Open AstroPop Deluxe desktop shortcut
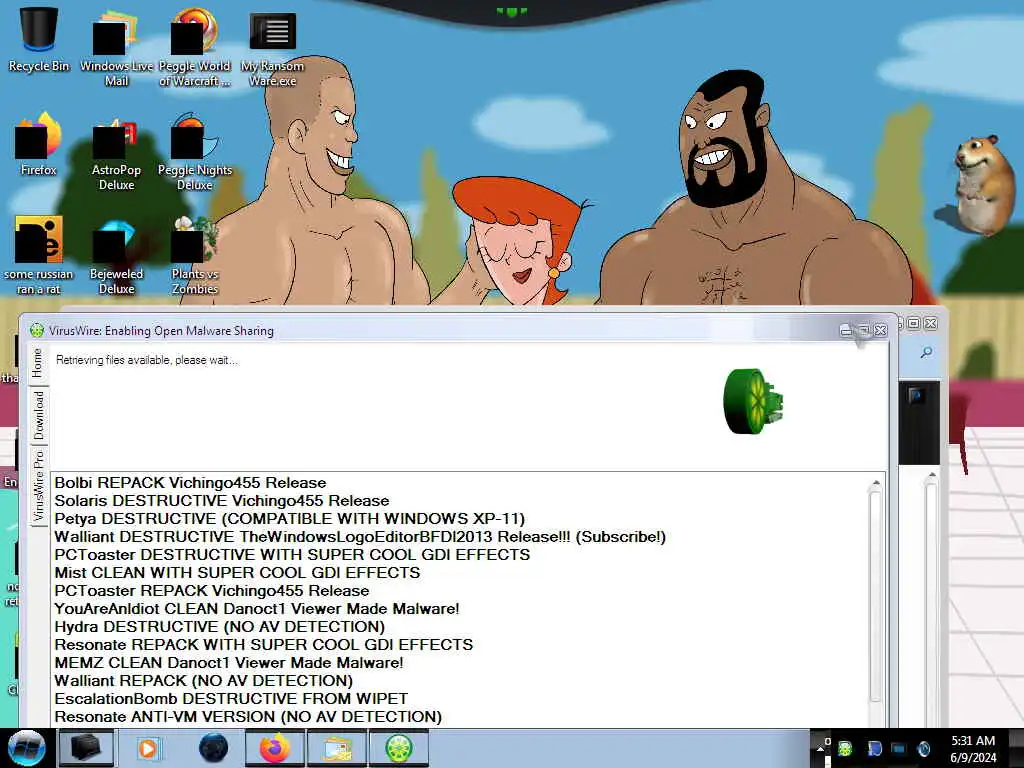 pos(116,152)
